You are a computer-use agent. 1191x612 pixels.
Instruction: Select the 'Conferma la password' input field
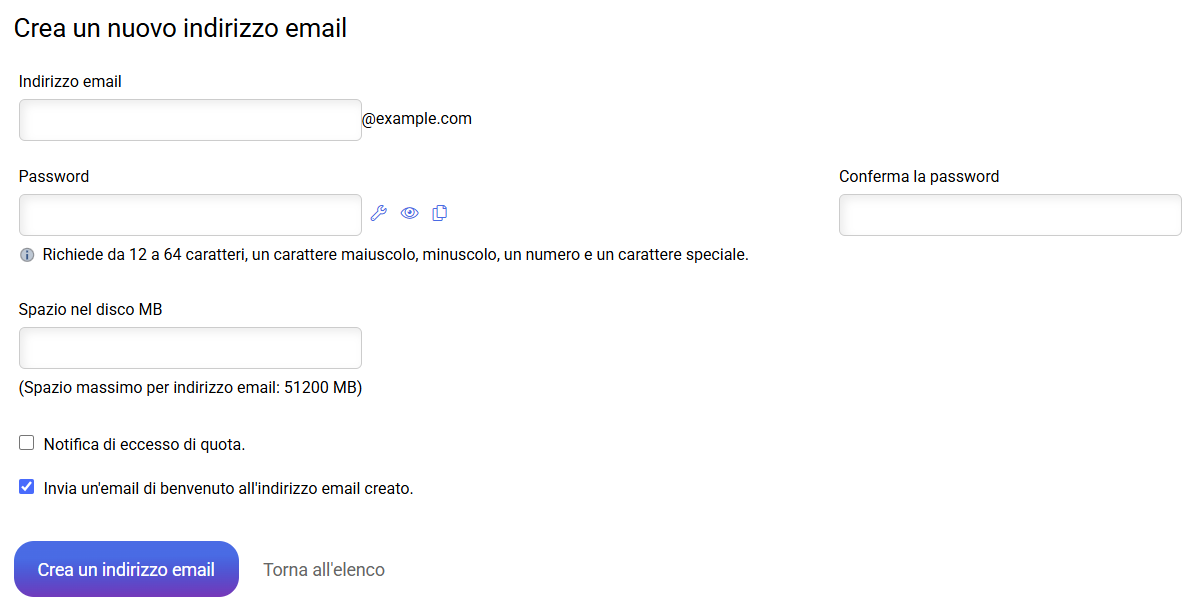point(1010,215)
